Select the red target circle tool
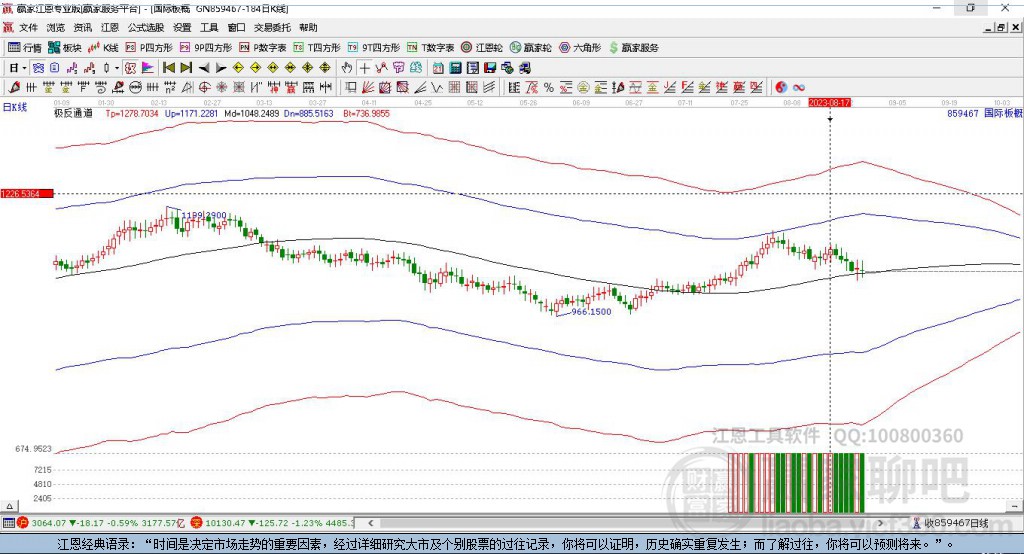Screen dimensions: 1024x554 tap(204, 88)
